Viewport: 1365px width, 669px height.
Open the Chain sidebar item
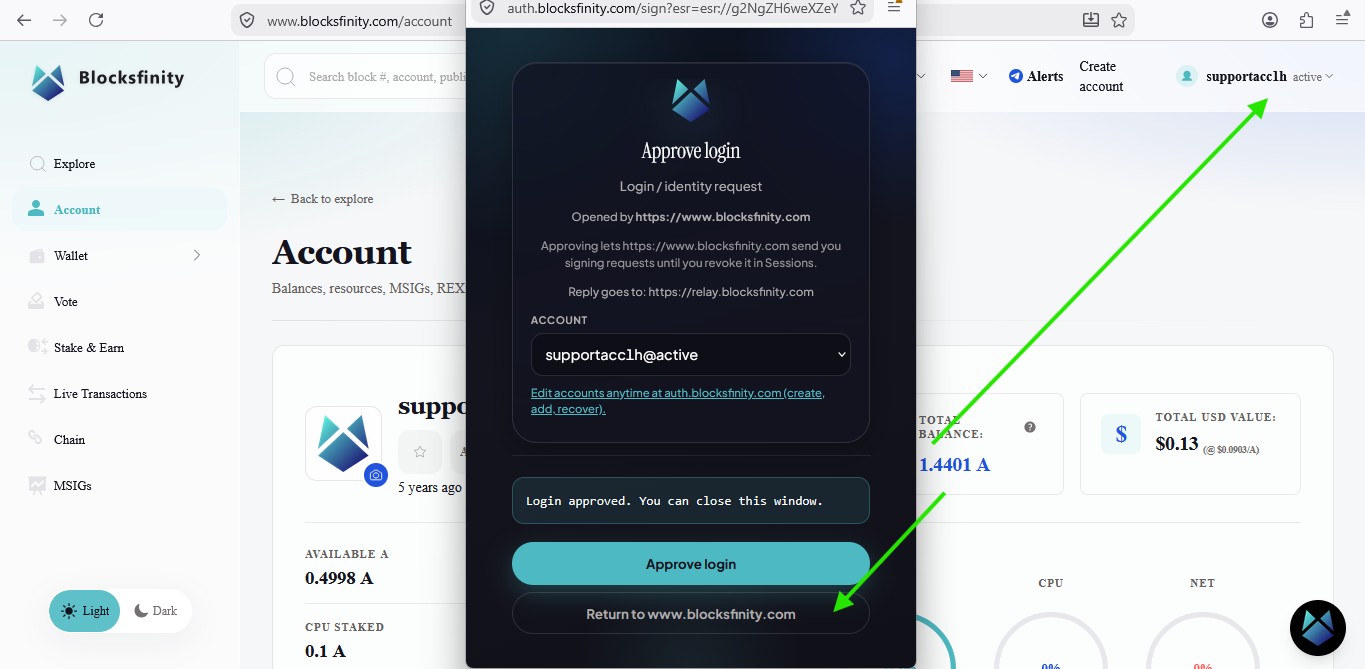pyautogui.click(x=120, y=440)
